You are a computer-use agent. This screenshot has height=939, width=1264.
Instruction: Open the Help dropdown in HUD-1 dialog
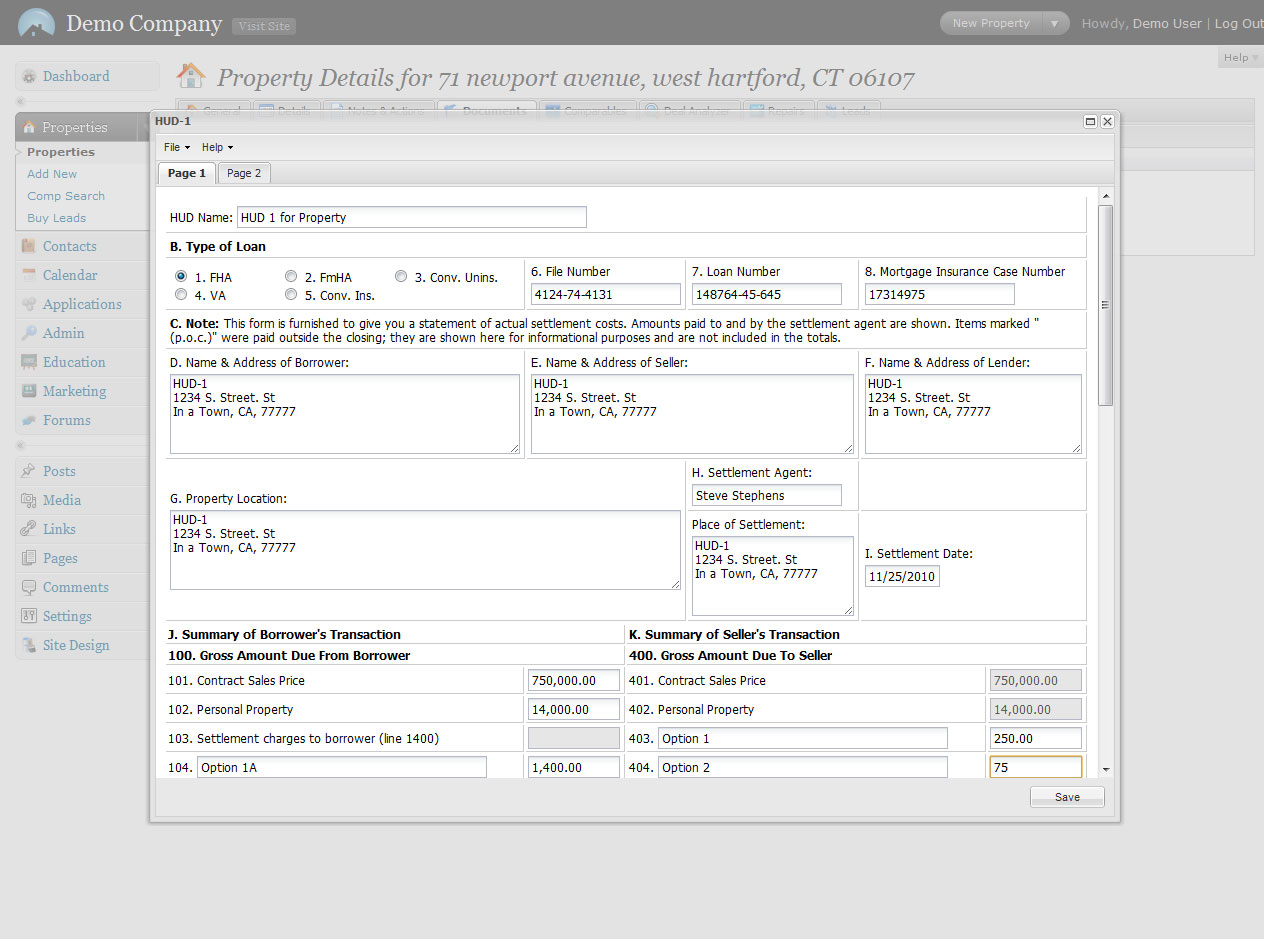pos(216,147)
